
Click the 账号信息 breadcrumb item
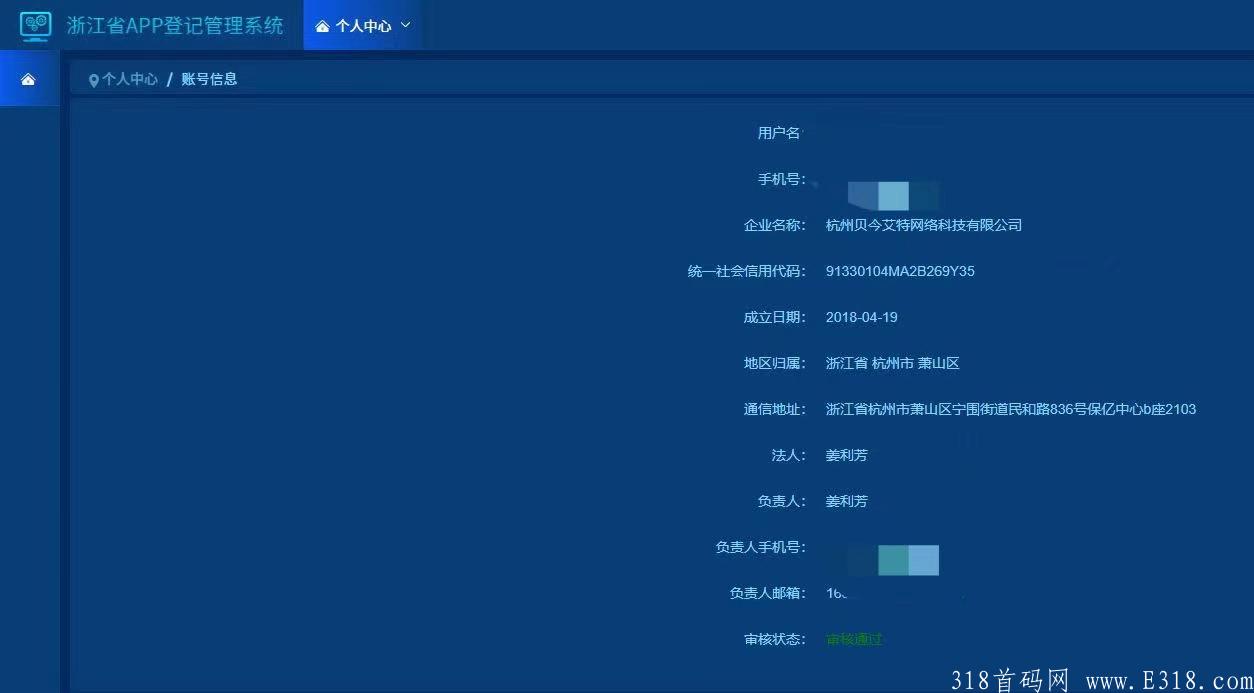tap(209, 79)
